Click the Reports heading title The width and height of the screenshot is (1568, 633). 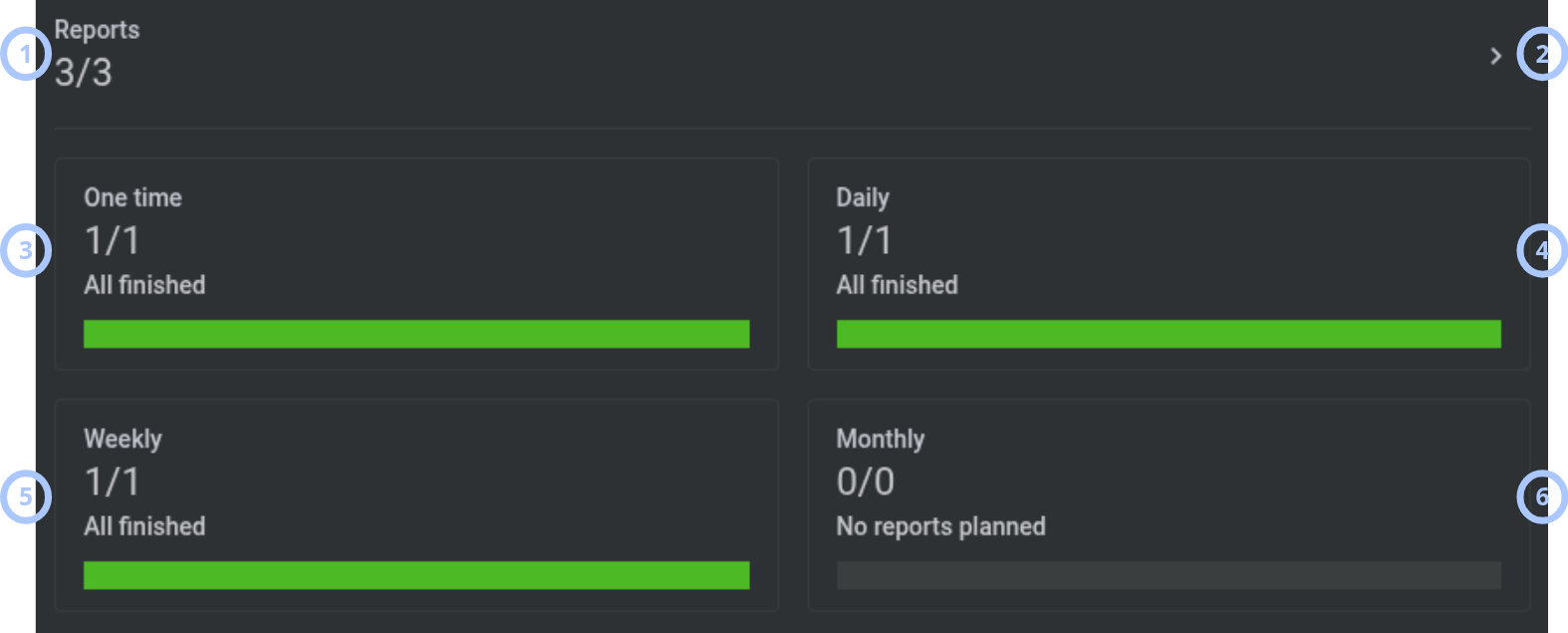point(97,30)
